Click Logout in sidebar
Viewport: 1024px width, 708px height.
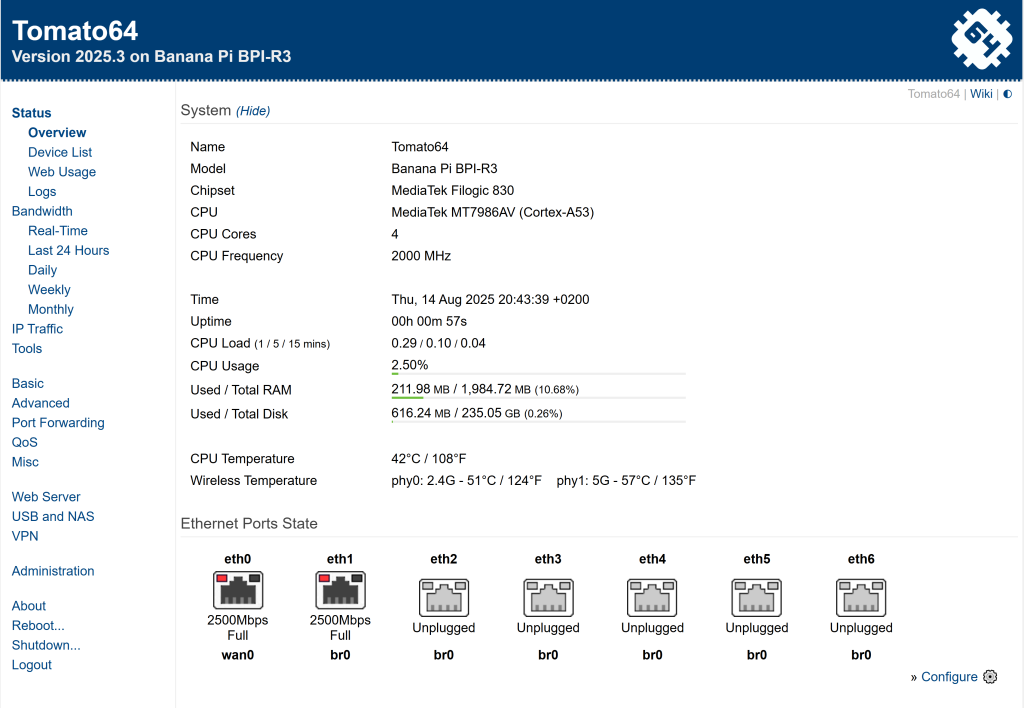[x=31, y=664]
